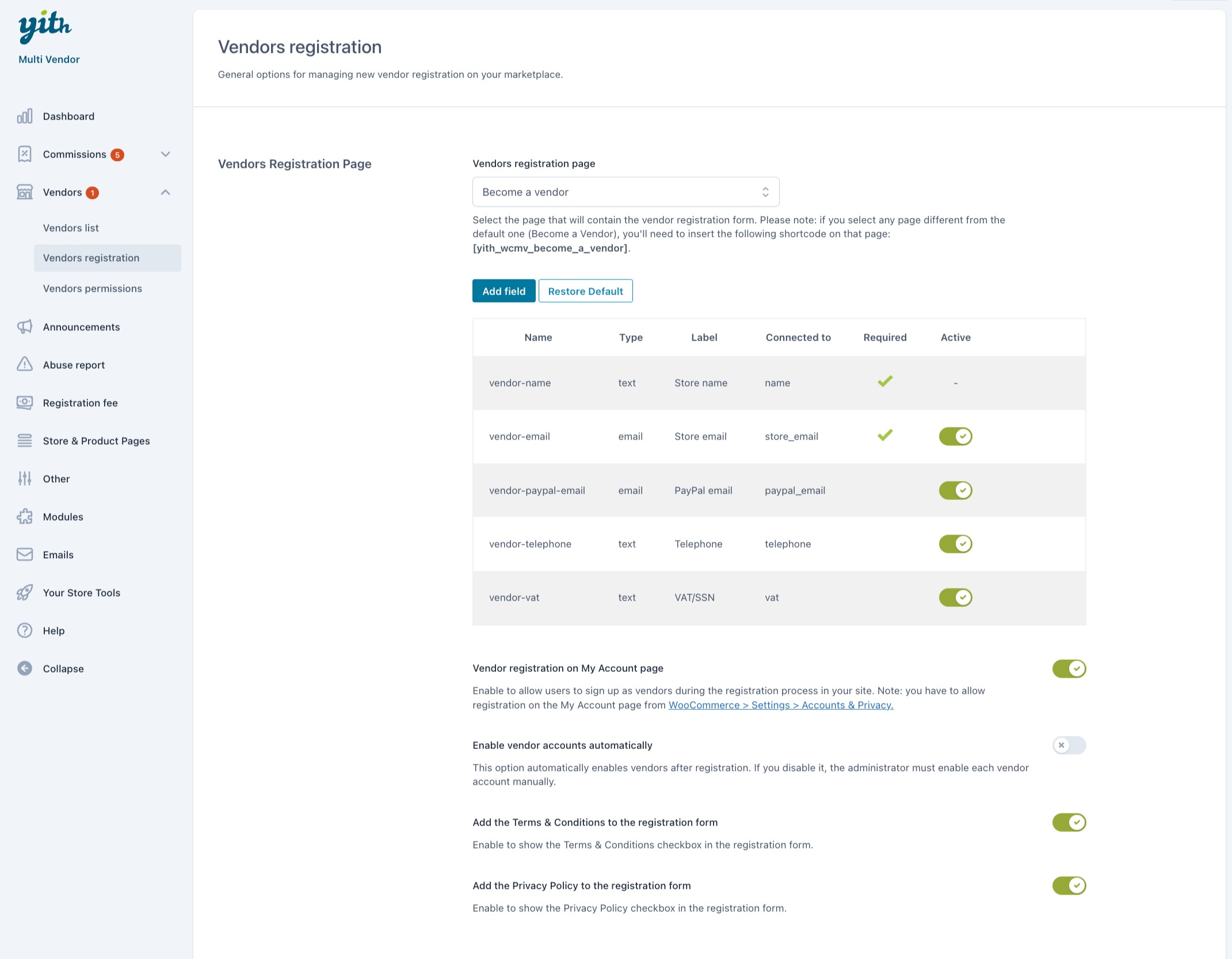Click the Add field button

(x=504, y=291)
